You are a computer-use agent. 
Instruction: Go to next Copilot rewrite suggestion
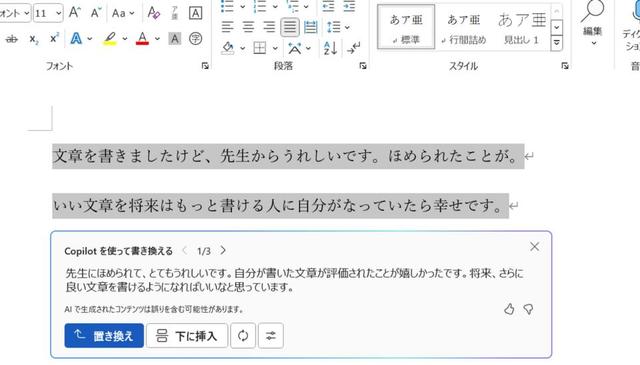(x=223, y=250)
